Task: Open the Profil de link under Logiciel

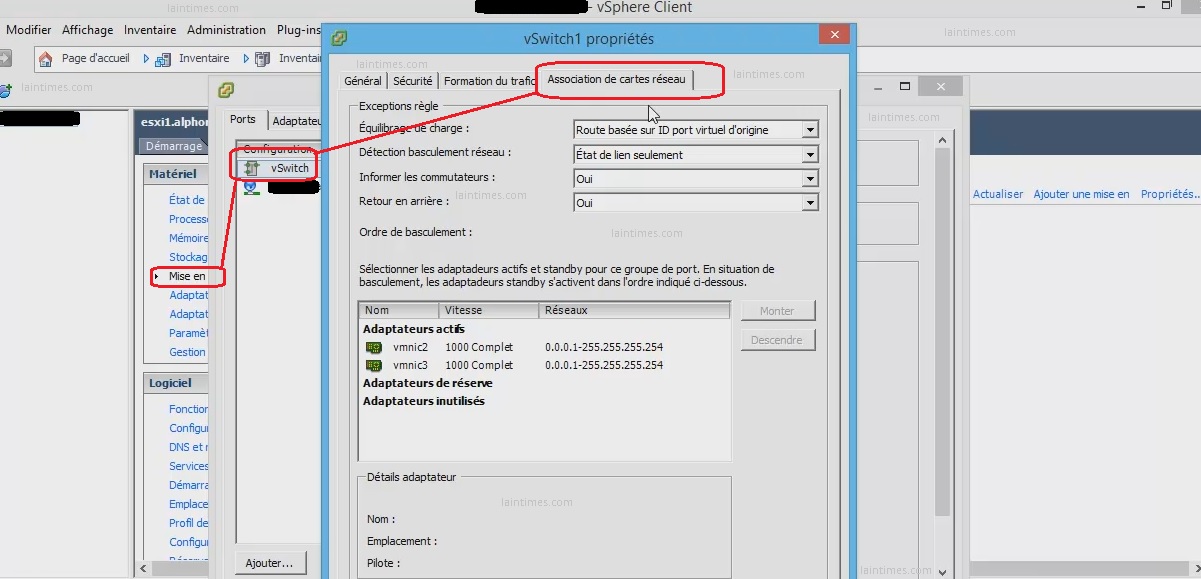Action: (189, 523)
